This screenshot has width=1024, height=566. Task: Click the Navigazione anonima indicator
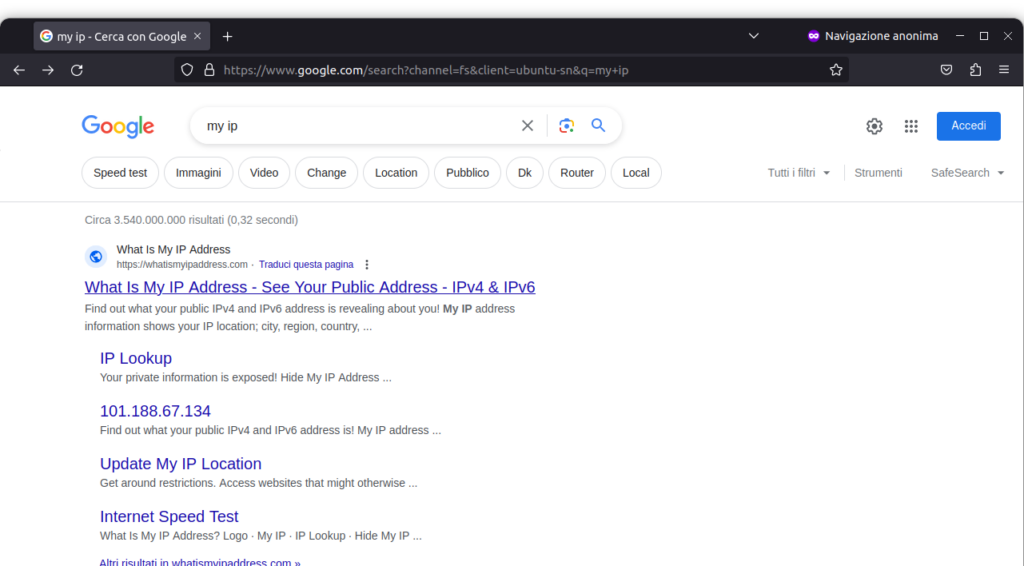(872, 36)
